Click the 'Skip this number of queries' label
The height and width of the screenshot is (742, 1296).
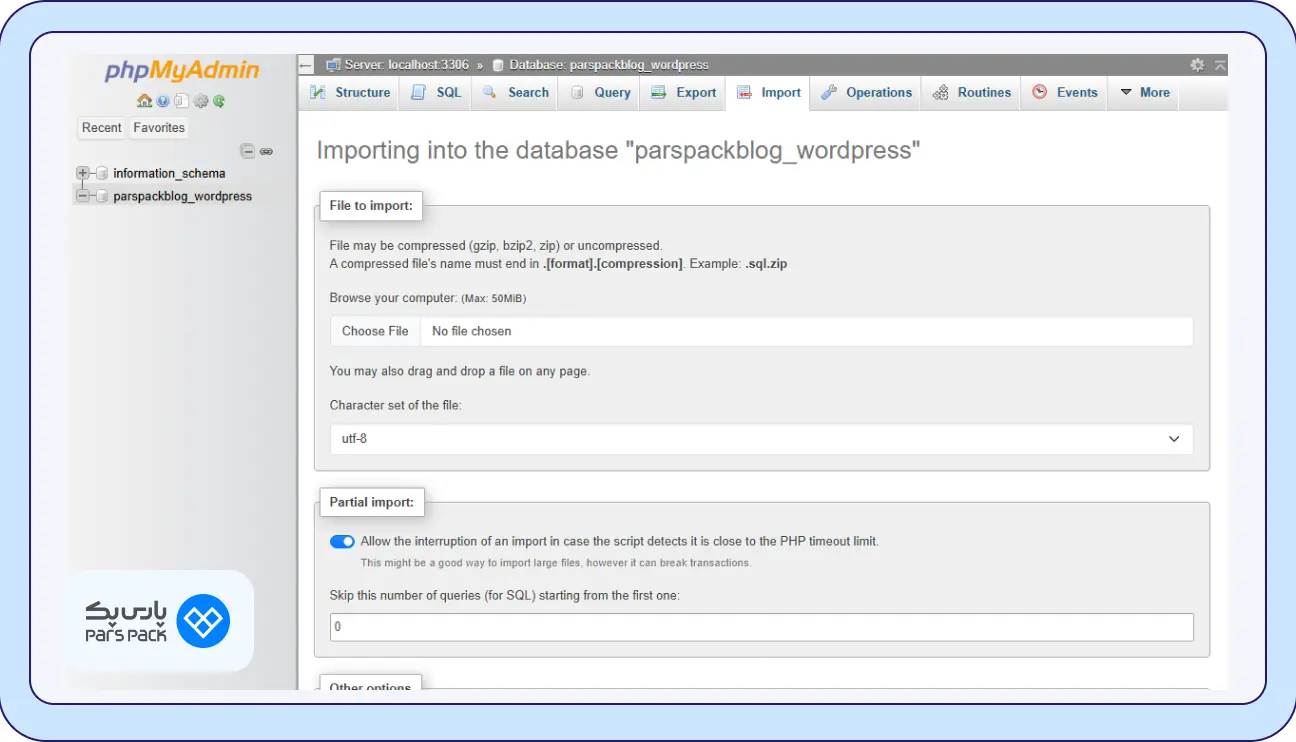point(505,595)
